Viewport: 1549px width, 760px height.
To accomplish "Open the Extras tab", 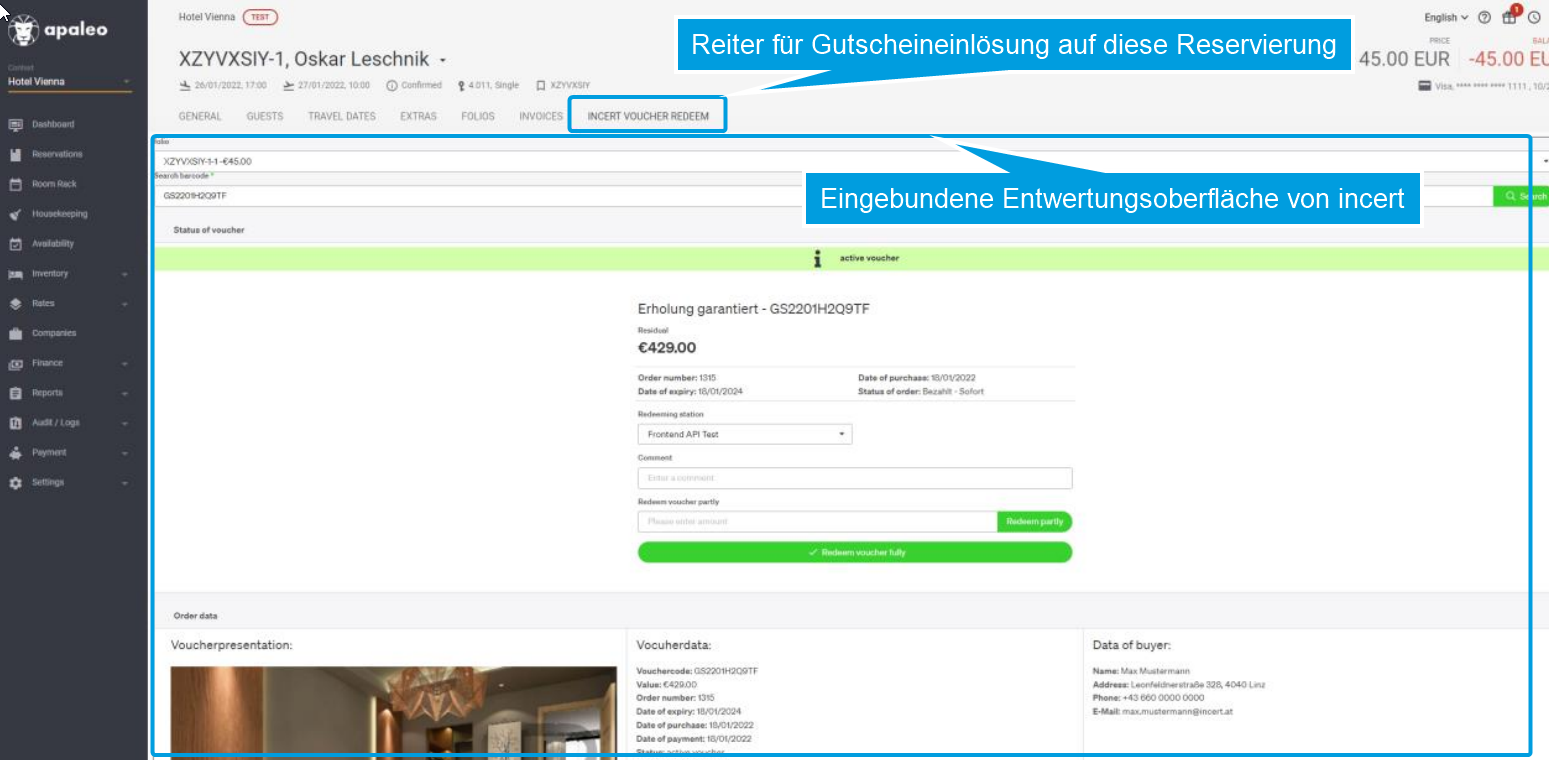I will point(419,117).
